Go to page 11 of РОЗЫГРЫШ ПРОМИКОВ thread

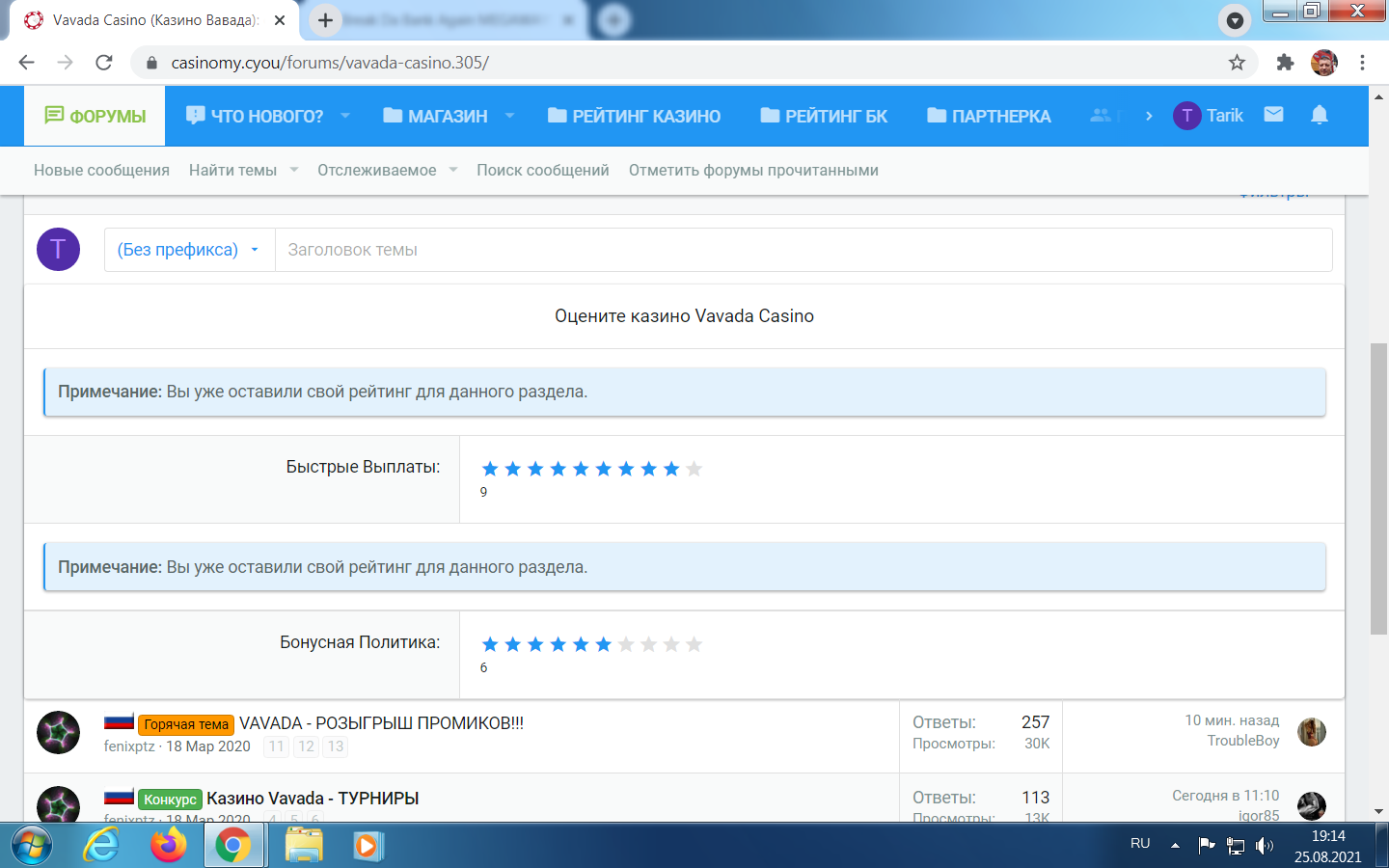(277, 746)
